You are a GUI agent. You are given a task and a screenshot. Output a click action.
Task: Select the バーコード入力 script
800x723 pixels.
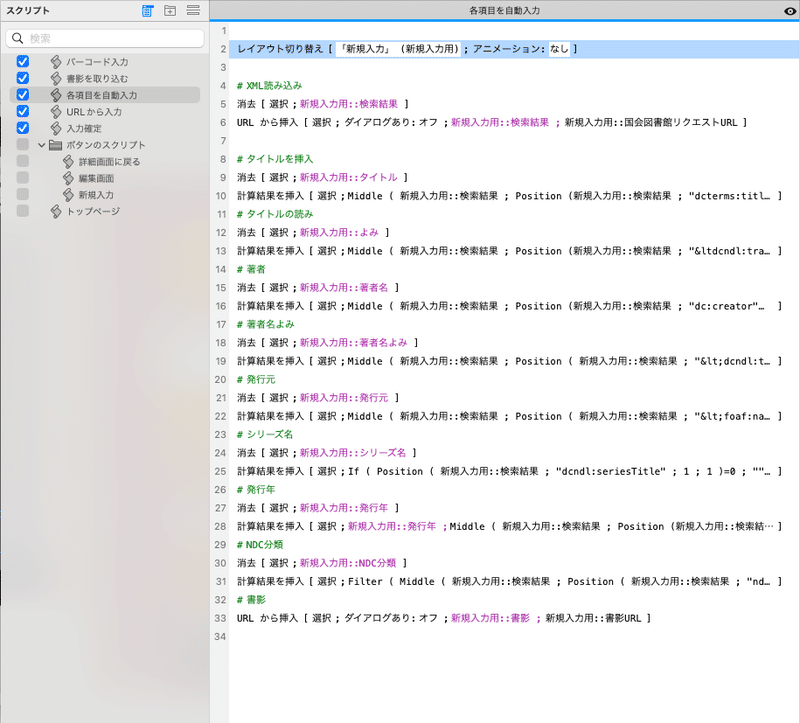click(x=97, y=62)
